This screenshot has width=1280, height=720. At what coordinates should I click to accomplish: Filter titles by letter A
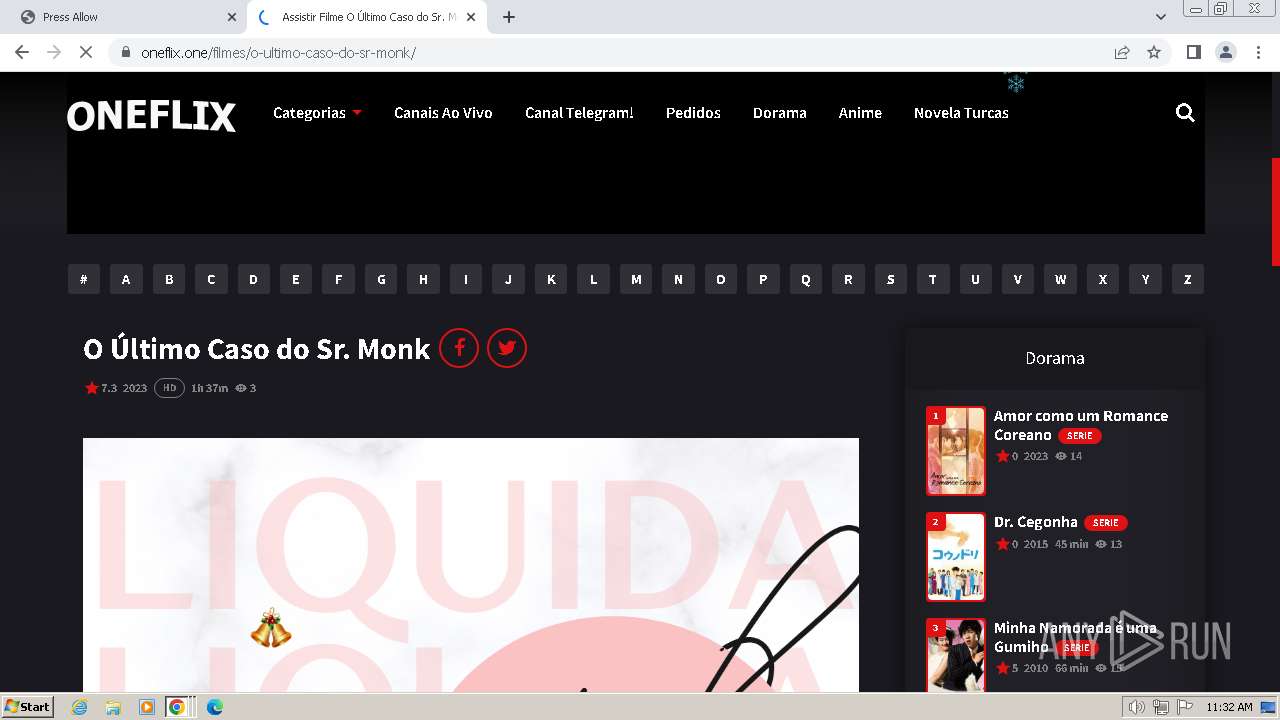(126, 279)
